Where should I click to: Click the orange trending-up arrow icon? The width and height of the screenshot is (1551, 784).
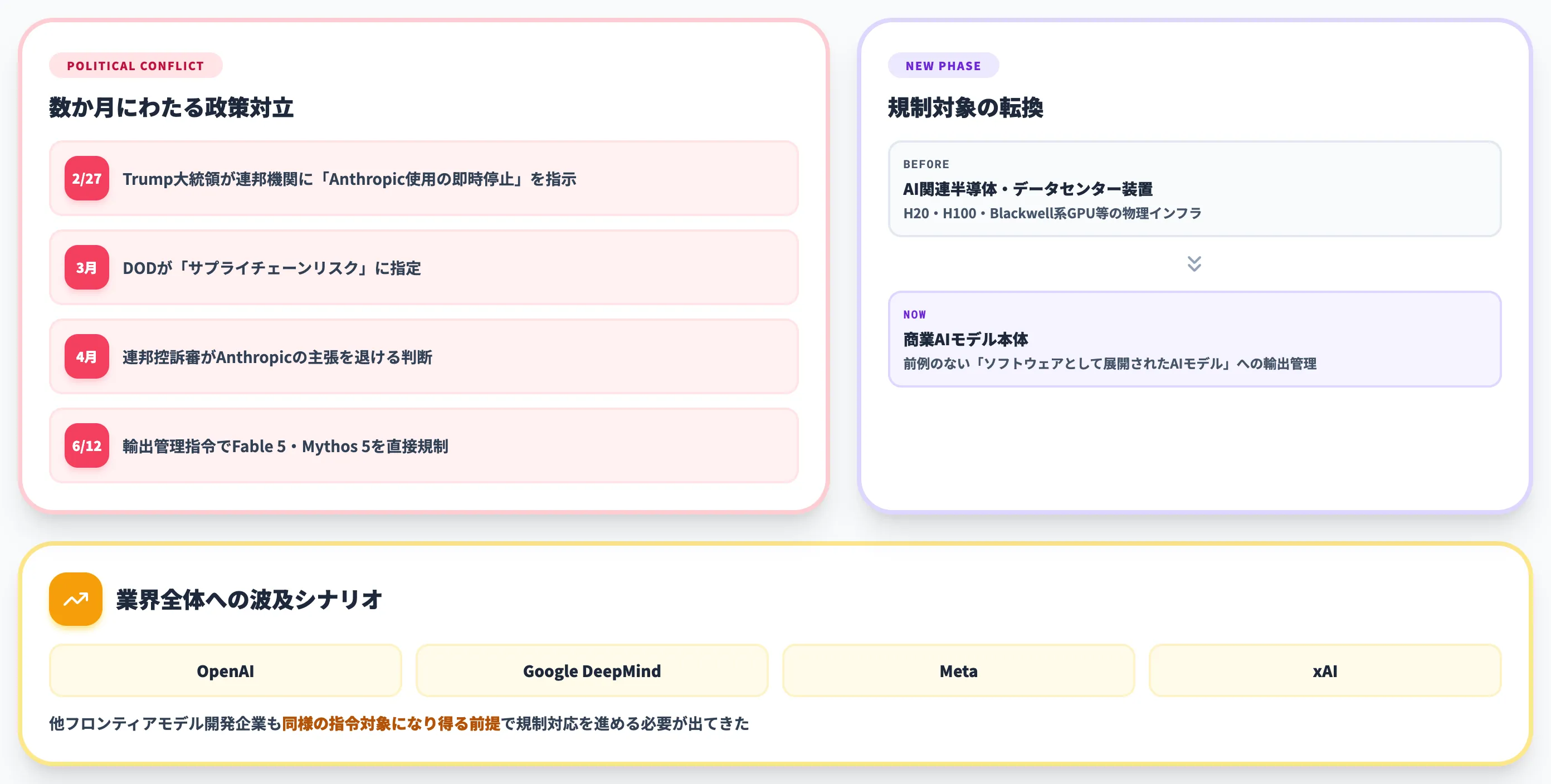coord(75,599)
